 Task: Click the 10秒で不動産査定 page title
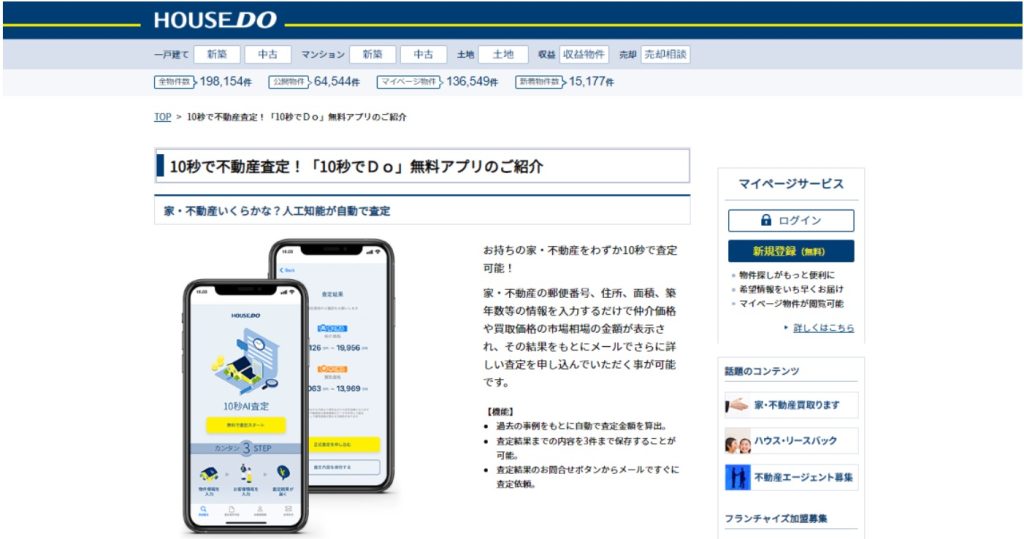pos(357,167)
